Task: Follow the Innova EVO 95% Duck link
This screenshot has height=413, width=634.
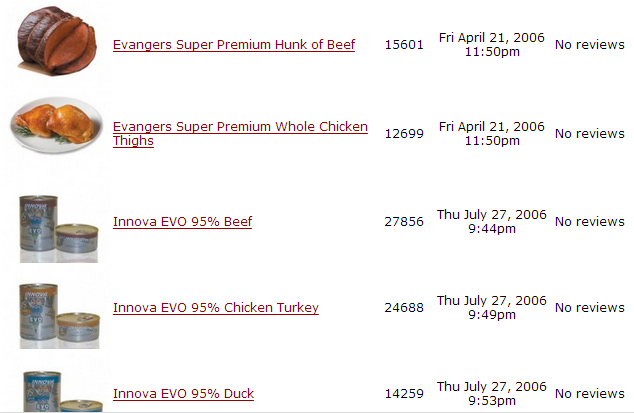Action: (x=183, y=394)
